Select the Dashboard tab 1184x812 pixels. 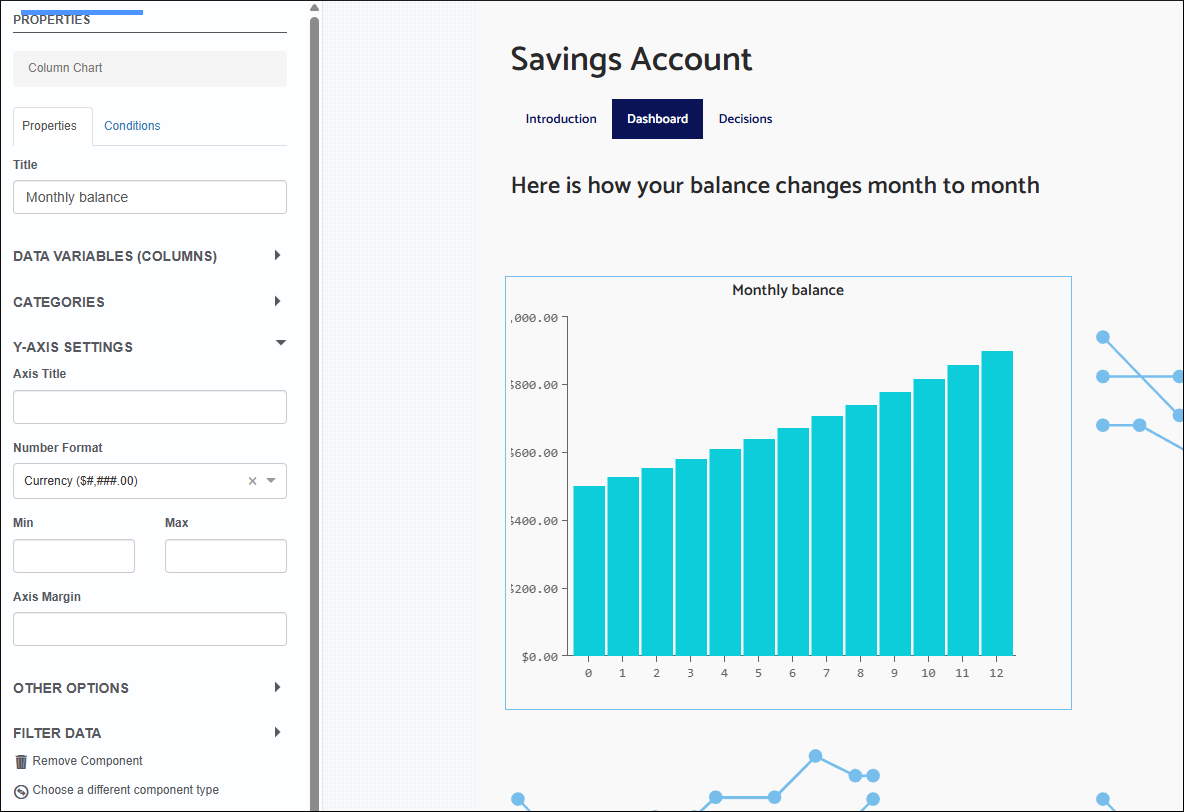point(657,118)
